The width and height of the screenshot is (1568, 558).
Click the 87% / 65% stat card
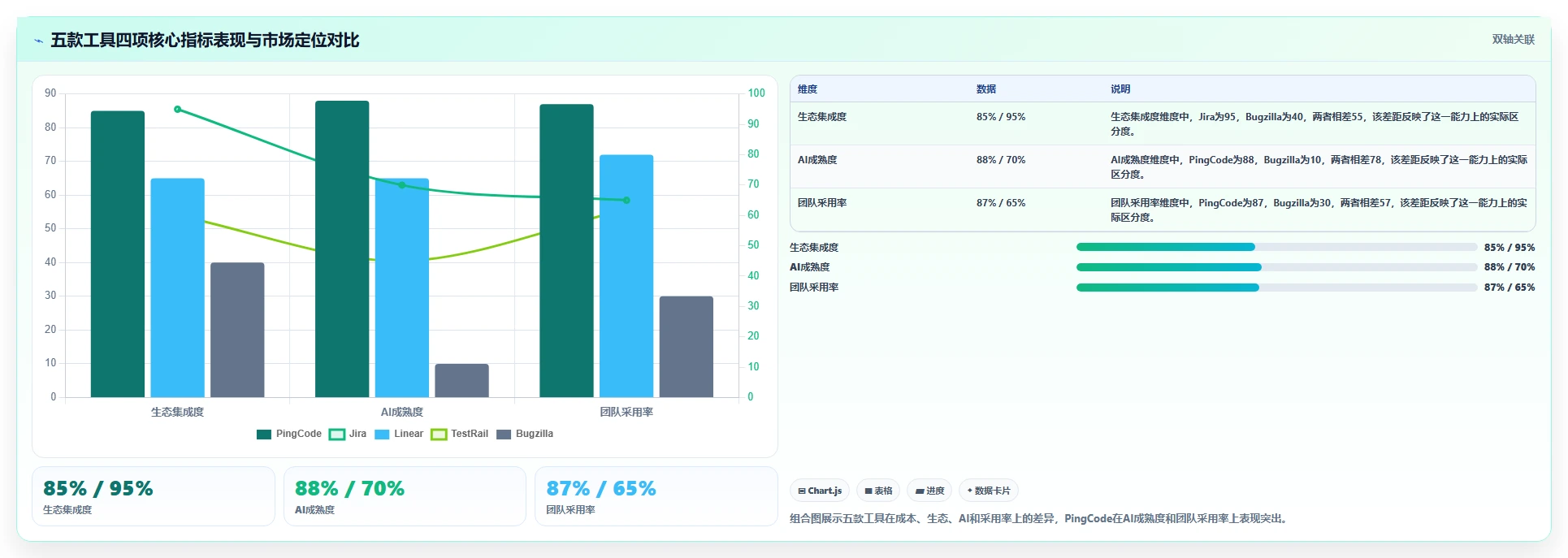point(656,496)
